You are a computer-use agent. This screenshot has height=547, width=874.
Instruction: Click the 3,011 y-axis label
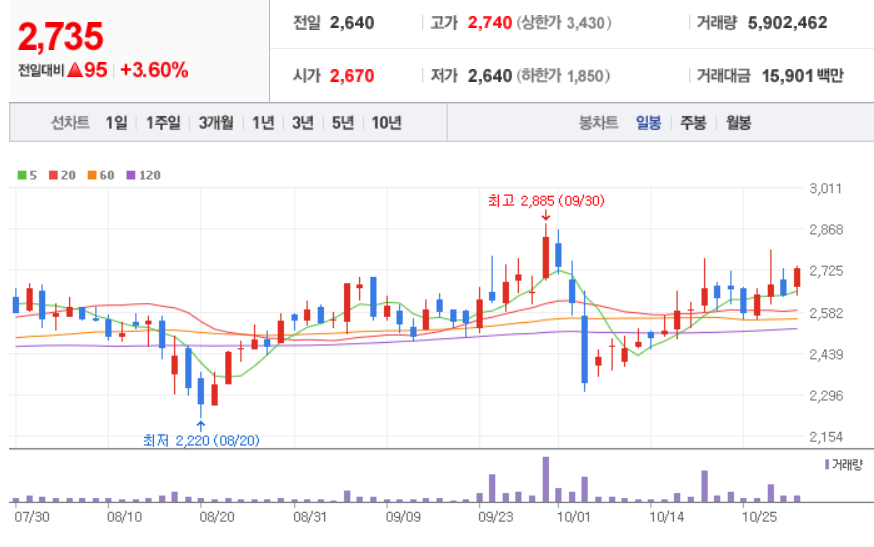click(x=826, y=188)
